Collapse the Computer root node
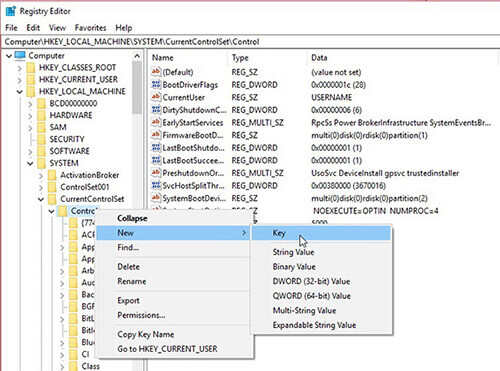This screenshot has width=500, height=371. [x=9, y=56]
